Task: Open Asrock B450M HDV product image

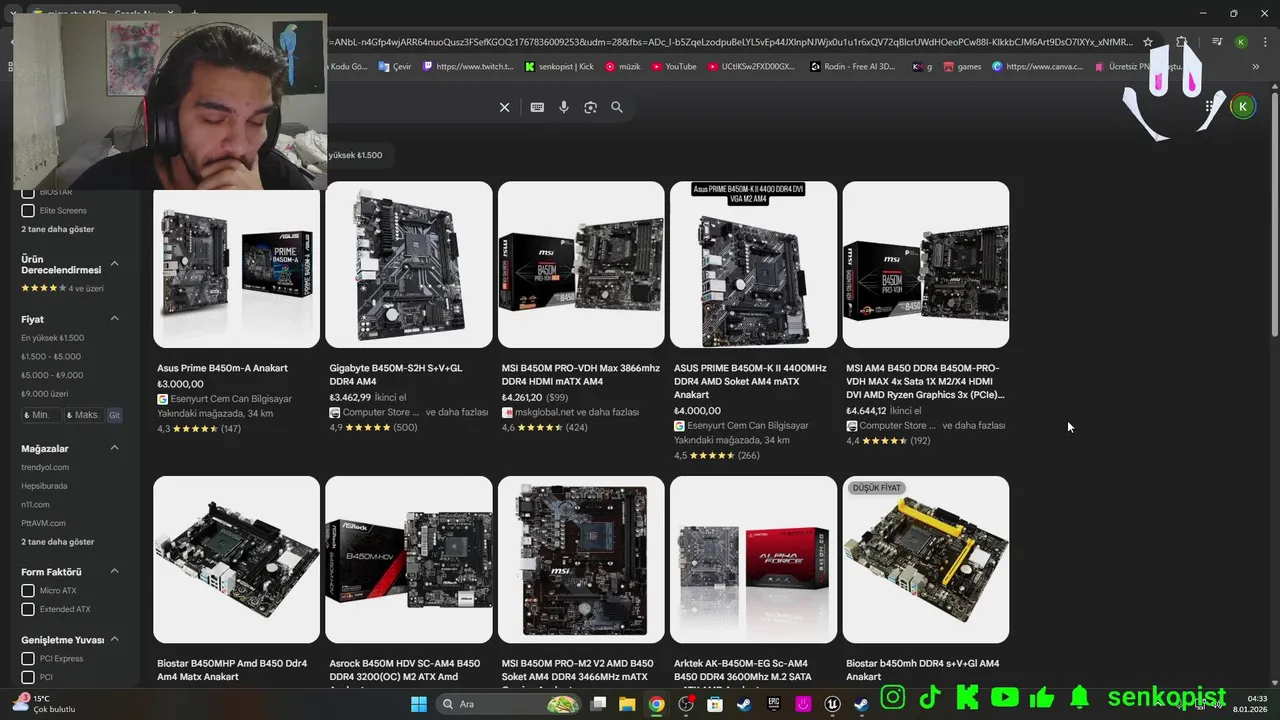Action: pyautogui.click(x=409, y=559)
